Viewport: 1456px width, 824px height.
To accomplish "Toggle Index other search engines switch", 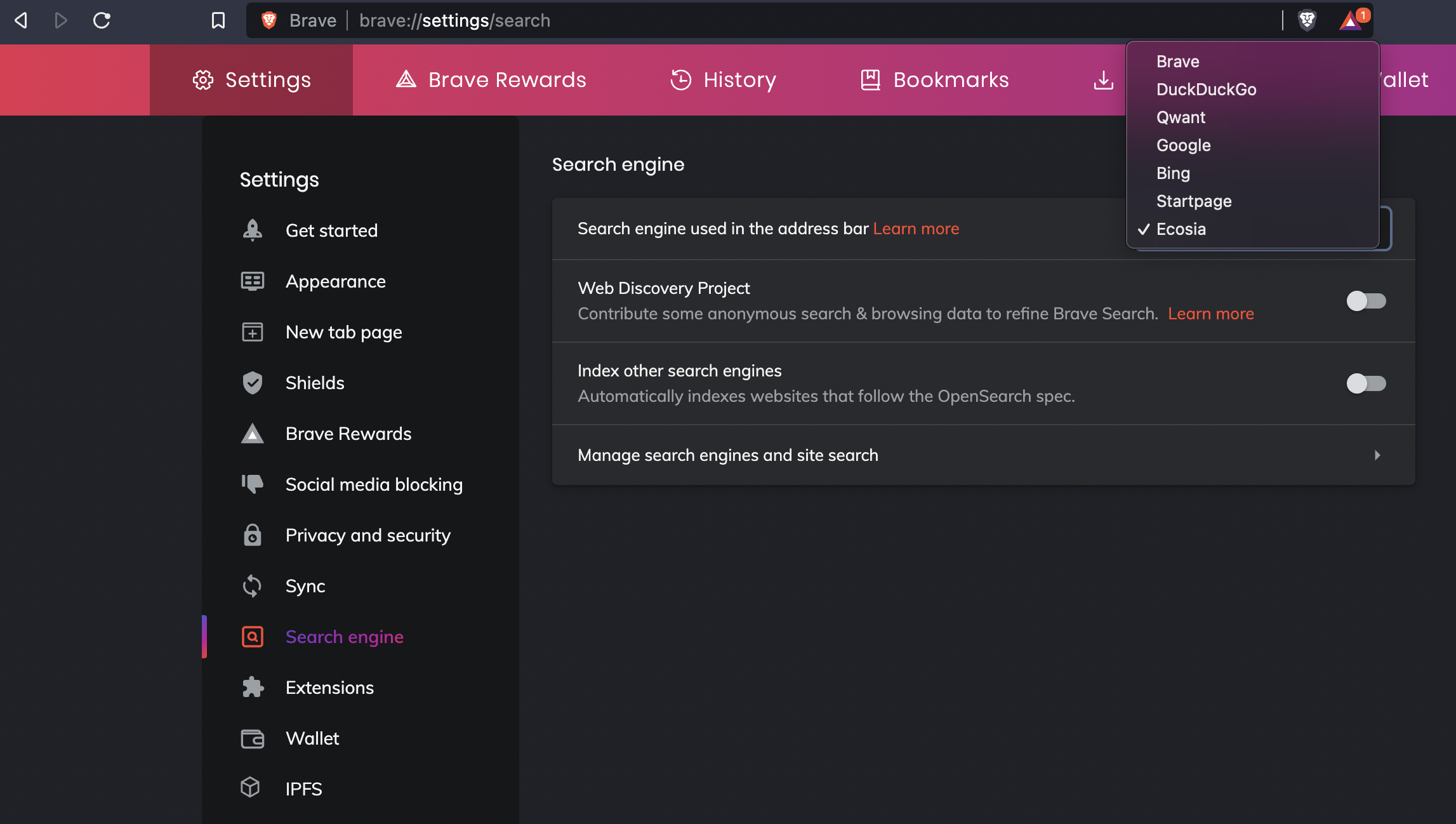I will 1366,383.
